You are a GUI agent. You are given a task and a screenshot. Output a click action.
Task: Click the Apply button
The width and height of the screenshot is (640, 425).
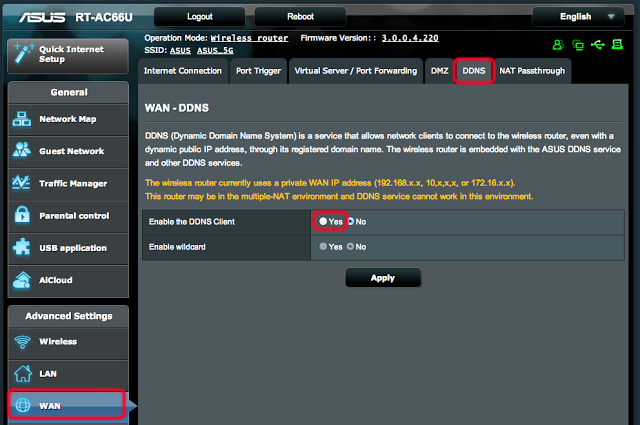pos(383,278)
